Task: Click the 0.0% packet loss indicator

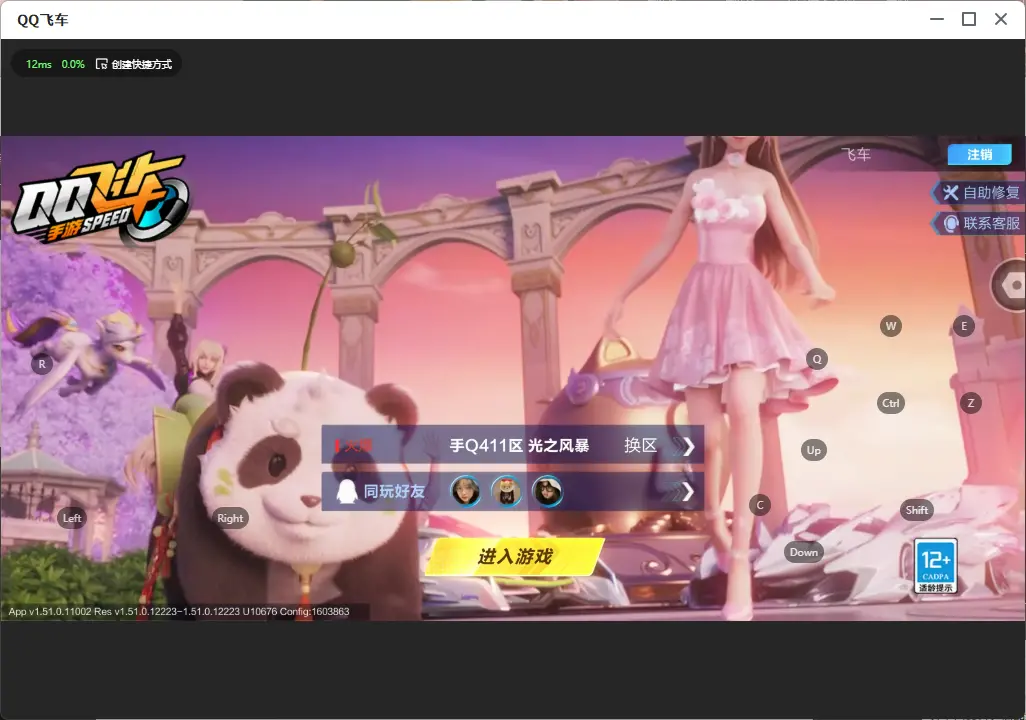Action: click(73, 64)
